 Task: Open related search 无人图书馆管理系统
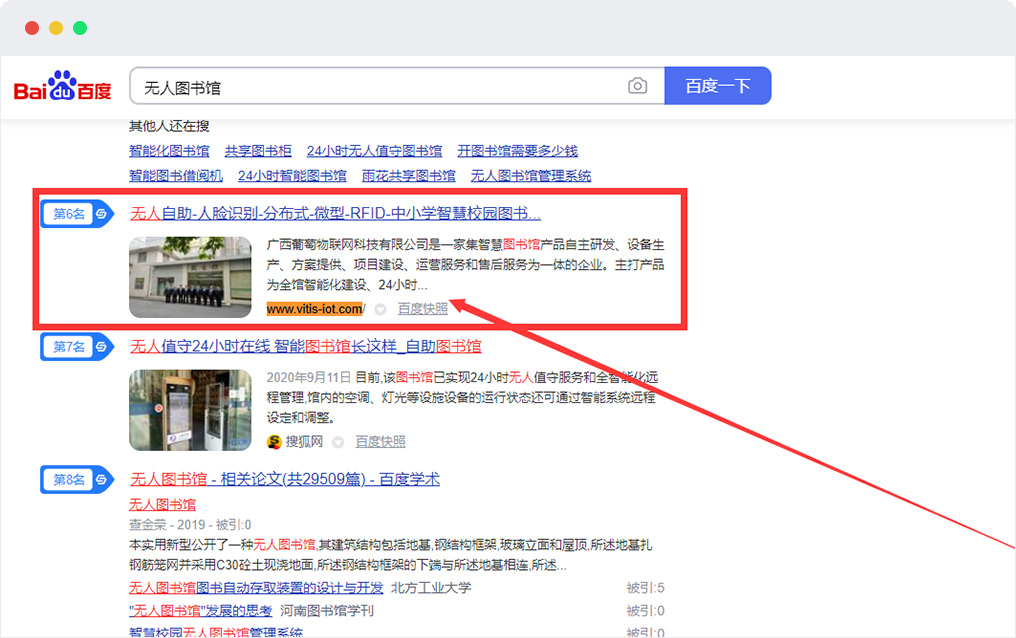pos(531,176)
